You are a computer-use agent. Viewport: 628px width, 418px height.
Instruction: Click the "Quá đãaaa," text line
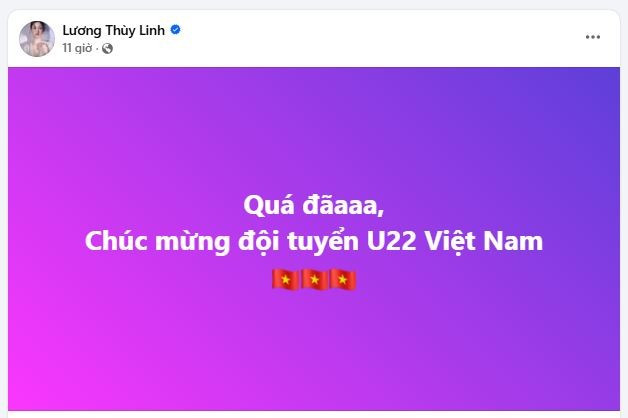(x=314, y=206)
